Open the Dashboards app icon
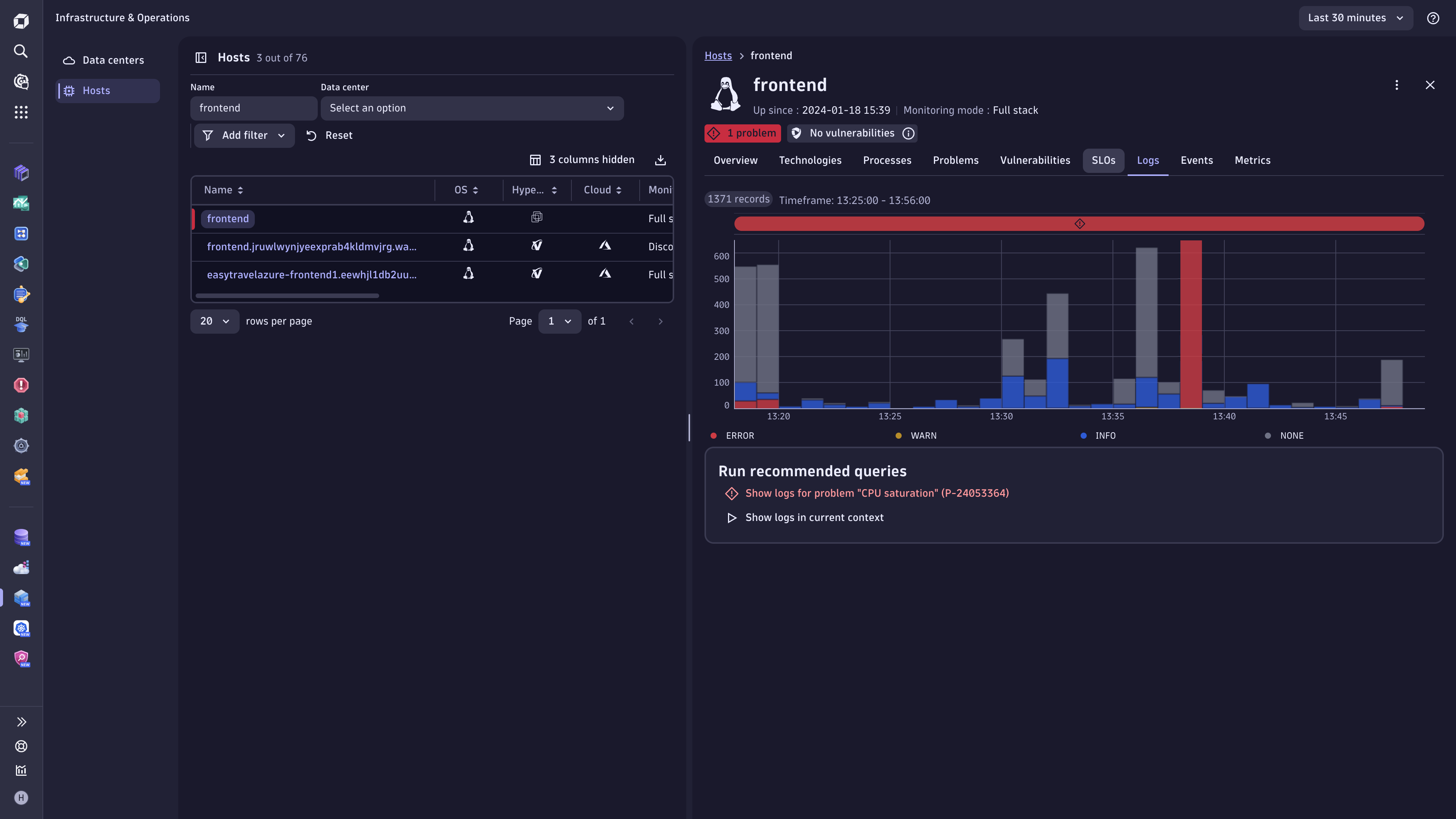This screenshot has width=1456, height=819. [x=21, y=355]
